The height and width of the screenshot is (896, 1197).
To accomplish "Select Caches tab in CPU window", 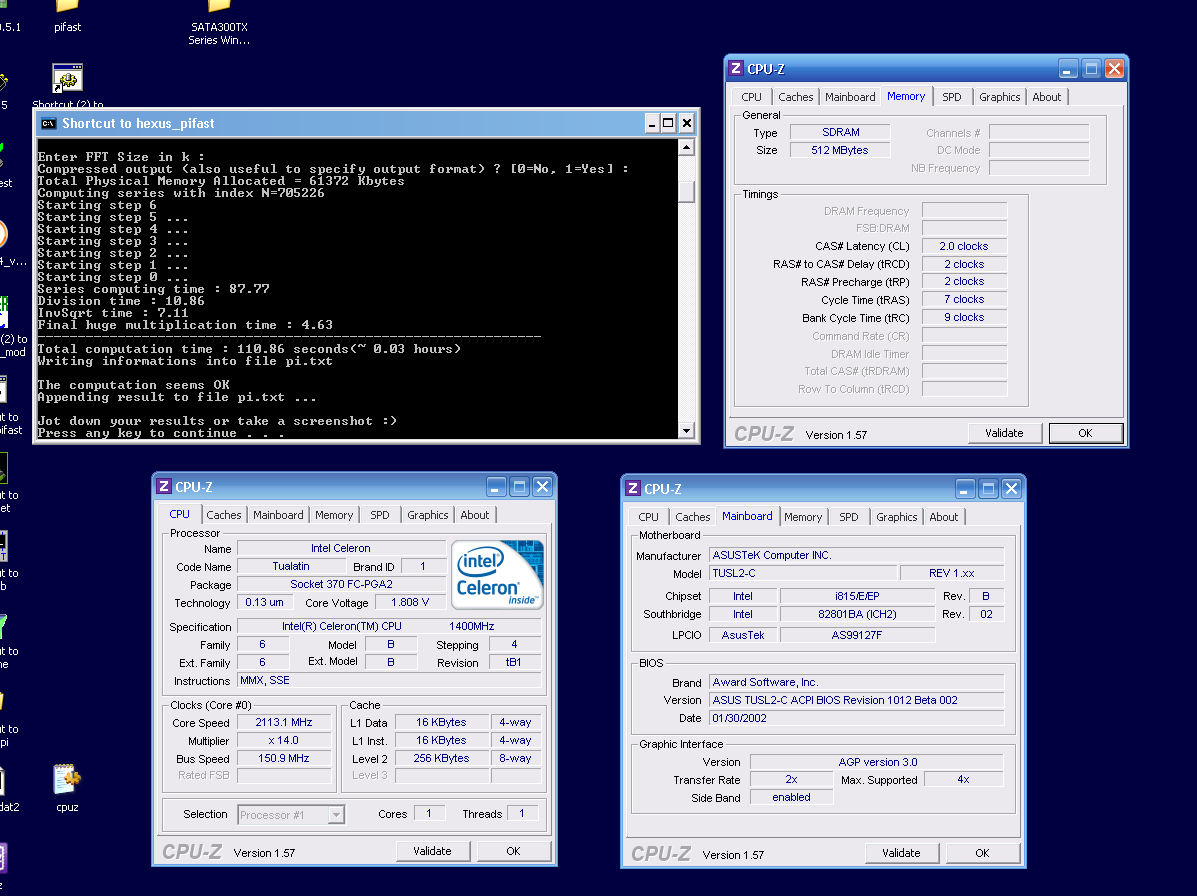I will click(224, 515).
